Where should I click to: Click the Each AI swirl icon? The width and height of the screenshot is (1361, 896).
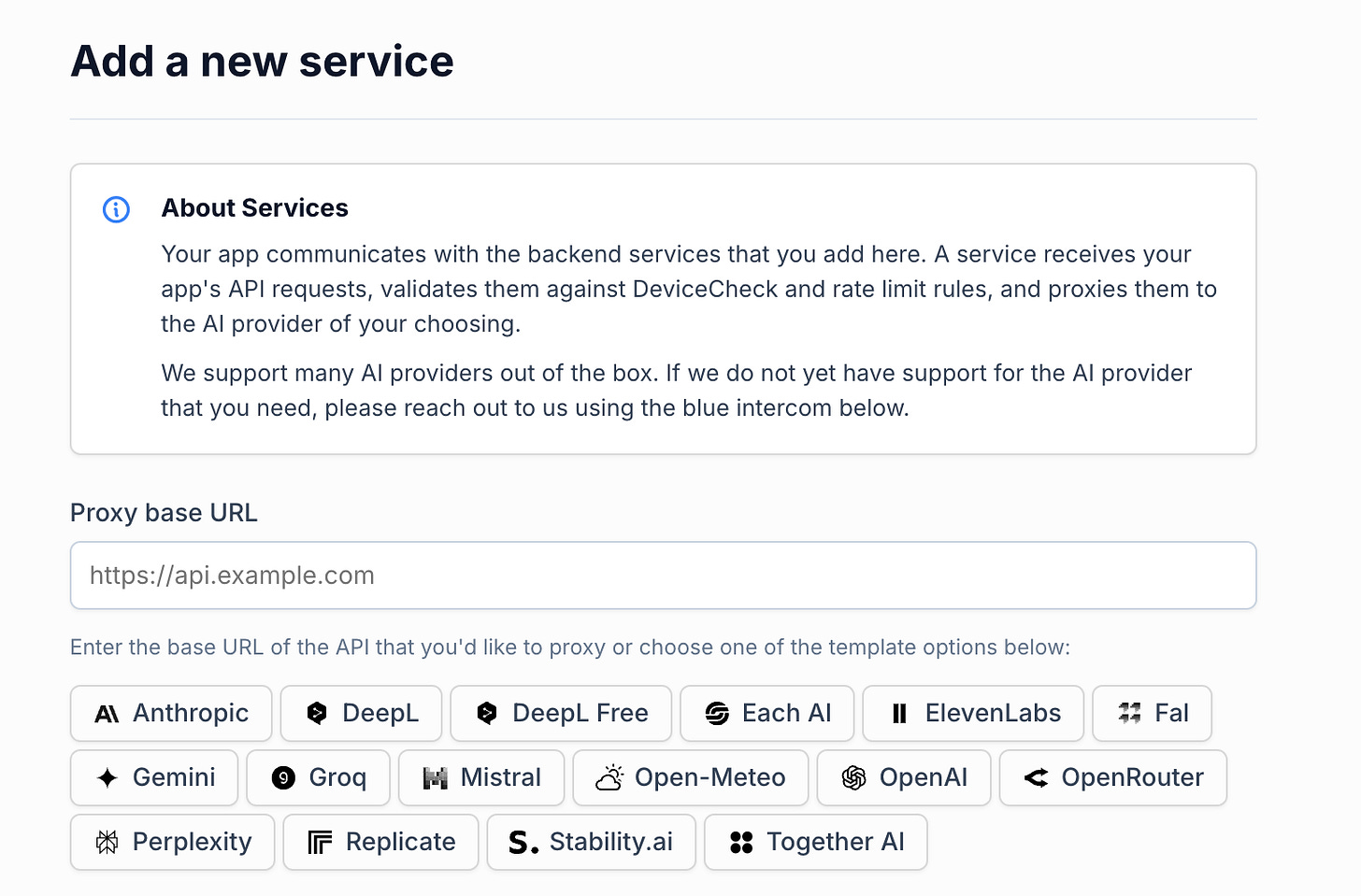pyautogui.click(x=717, y=714)
